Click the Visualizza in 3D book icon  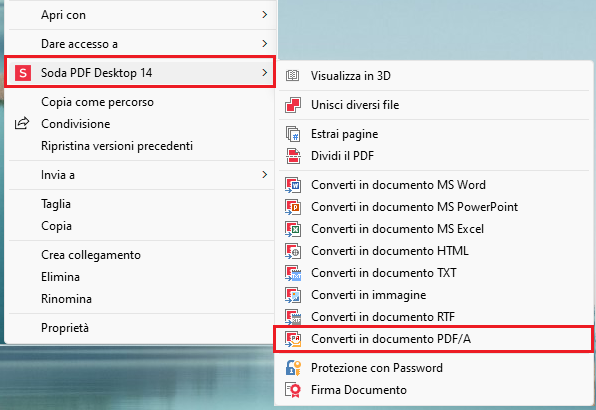292,76
